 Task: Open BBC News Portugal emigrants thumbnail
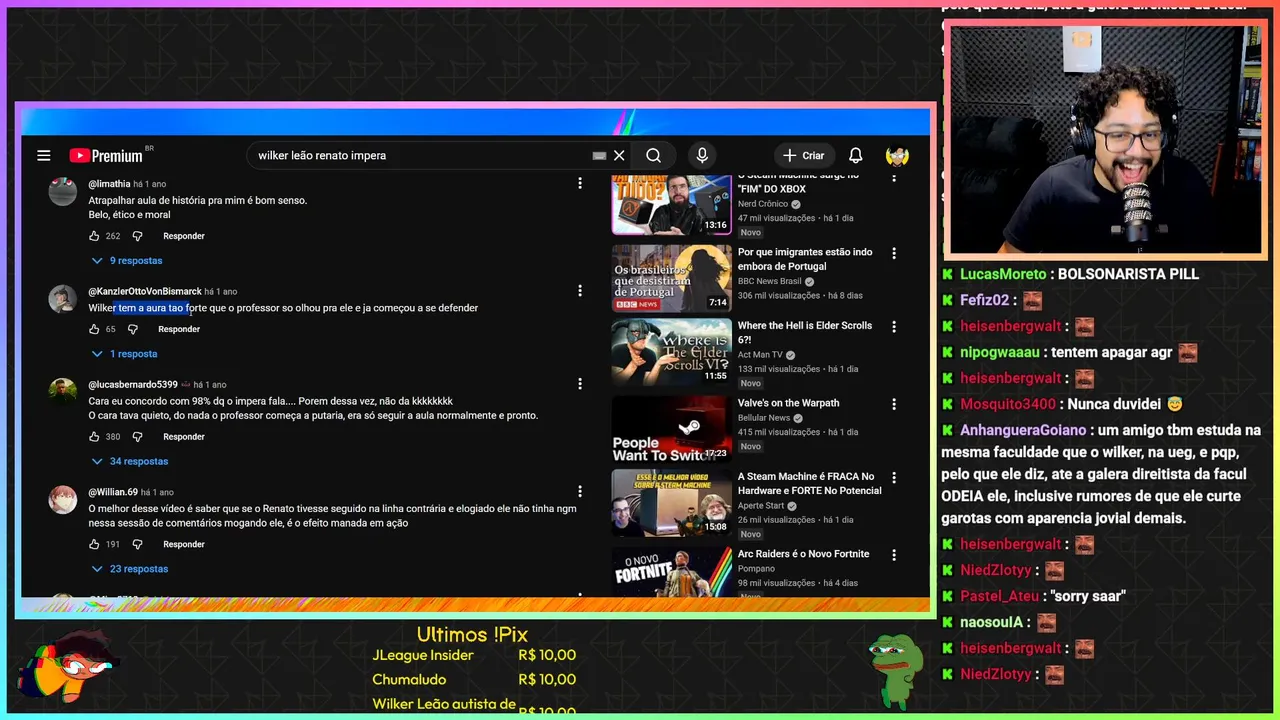[671, 278]
